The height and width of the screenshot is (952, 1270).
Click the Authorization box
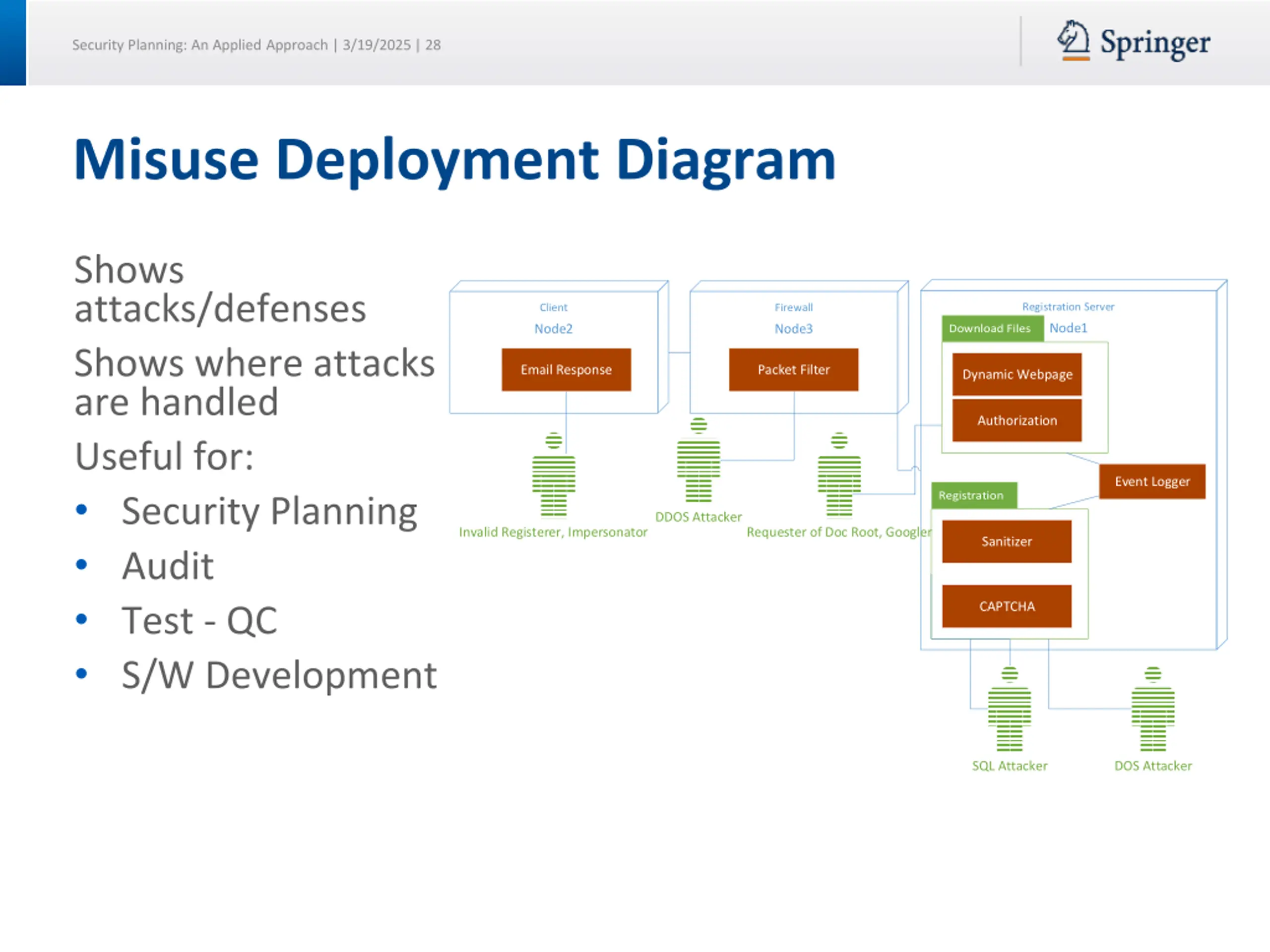[x=1017, y=420]
